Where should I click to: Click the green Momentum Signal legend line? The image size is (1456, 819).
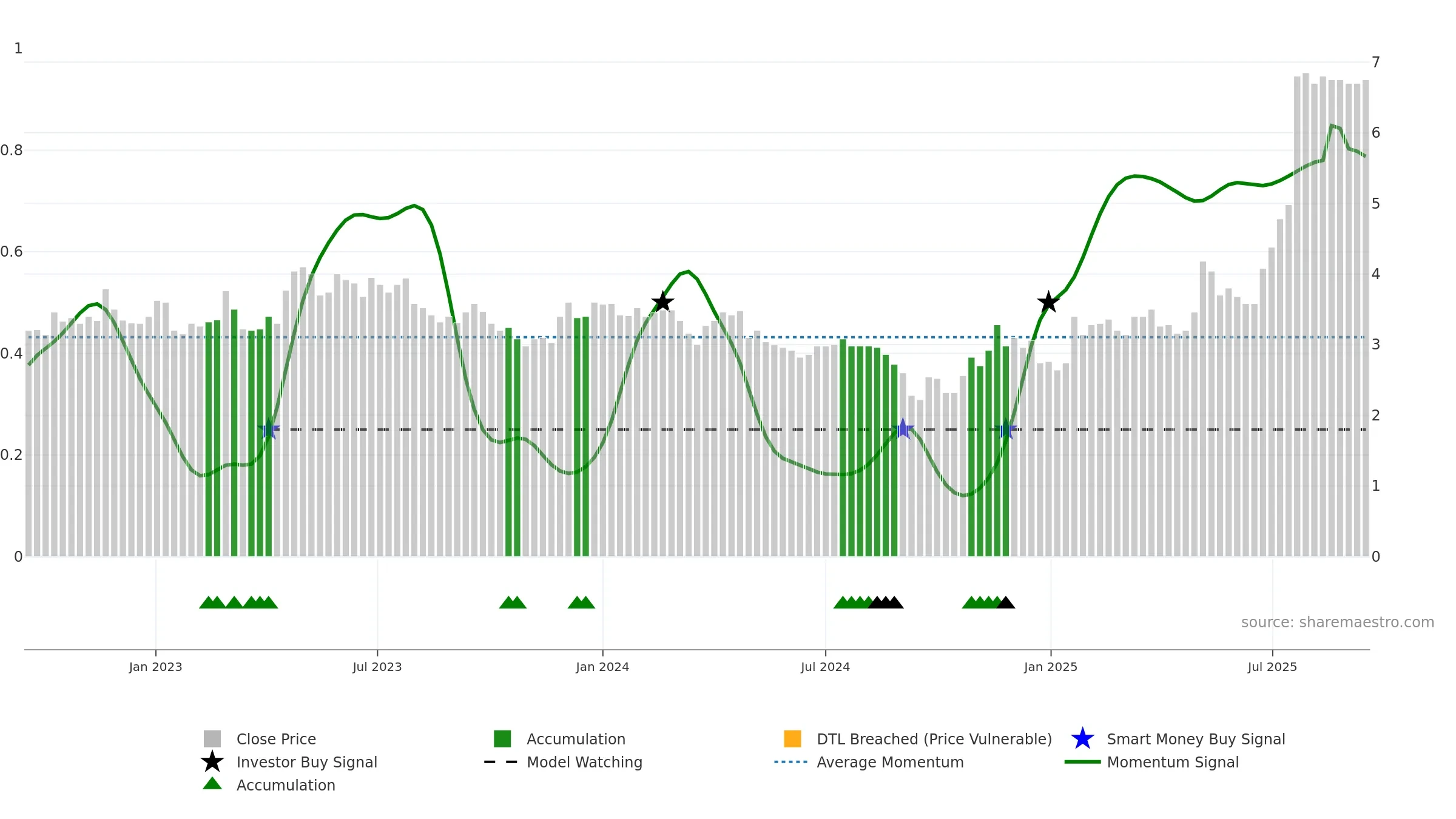click(1082, 761)
